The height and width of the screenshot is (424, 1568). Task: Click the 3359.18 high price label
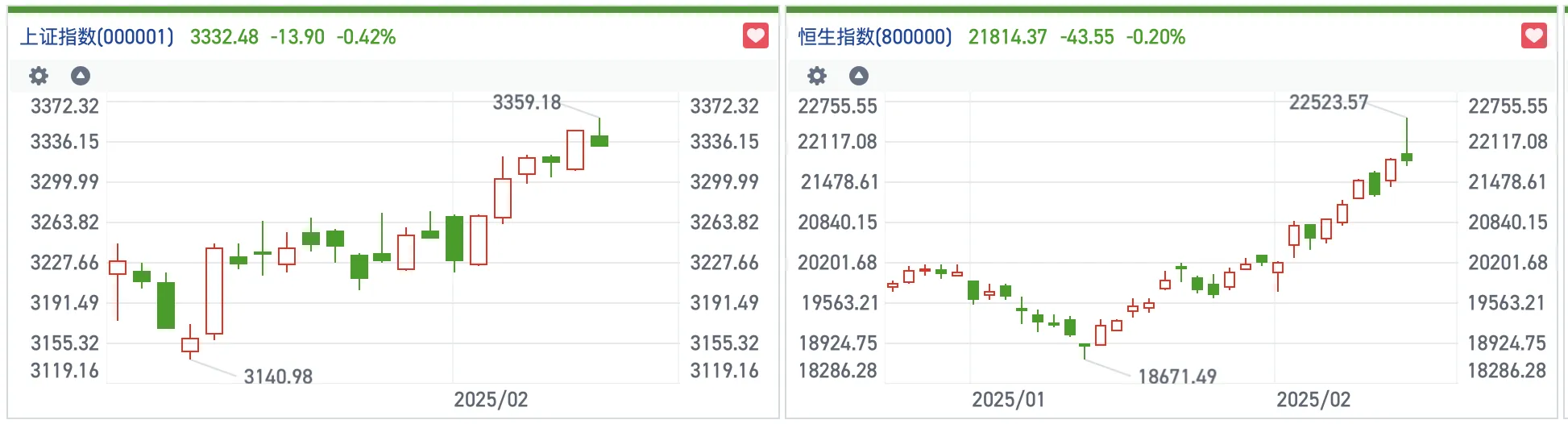(x=526, y=102)
